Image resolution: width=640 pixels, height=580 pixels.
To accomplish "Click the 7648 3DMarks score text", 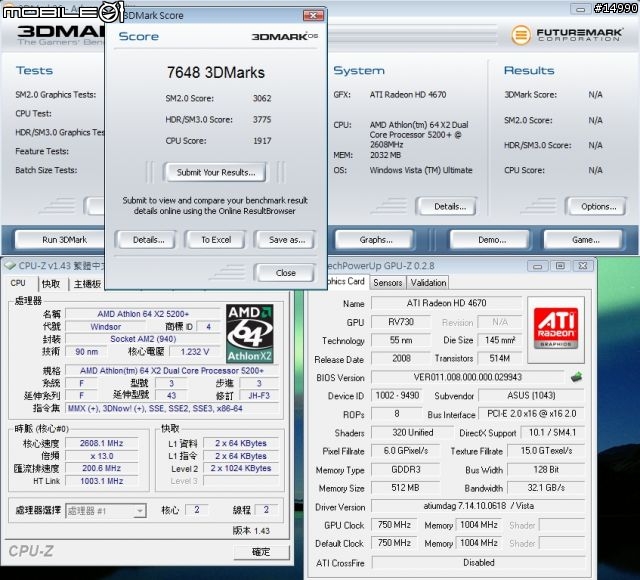I will 216,73.
